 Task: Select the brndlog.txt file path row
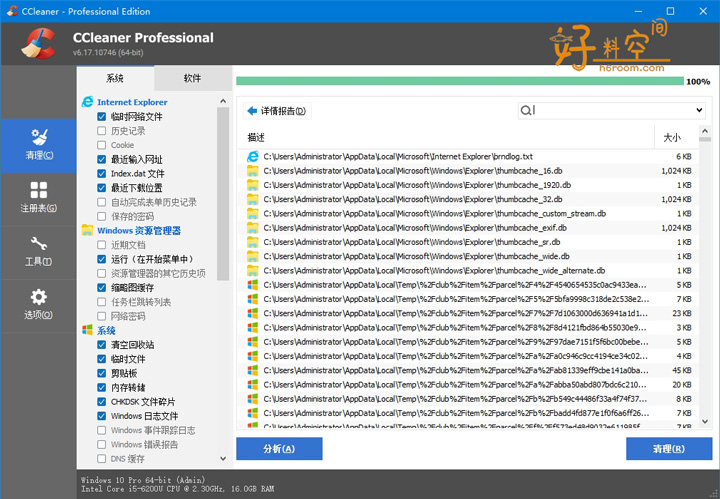[x=468, y=157]
